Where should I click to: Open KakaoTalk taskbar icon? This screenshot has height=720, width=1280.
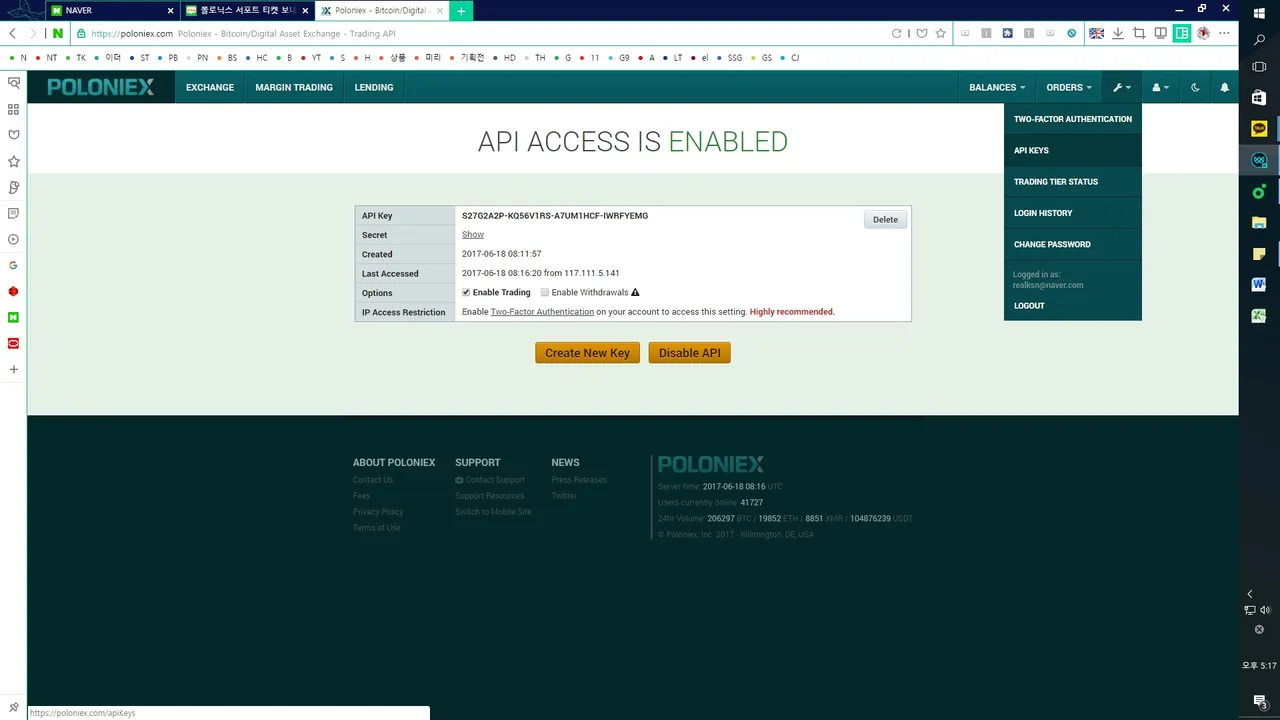1259,129
